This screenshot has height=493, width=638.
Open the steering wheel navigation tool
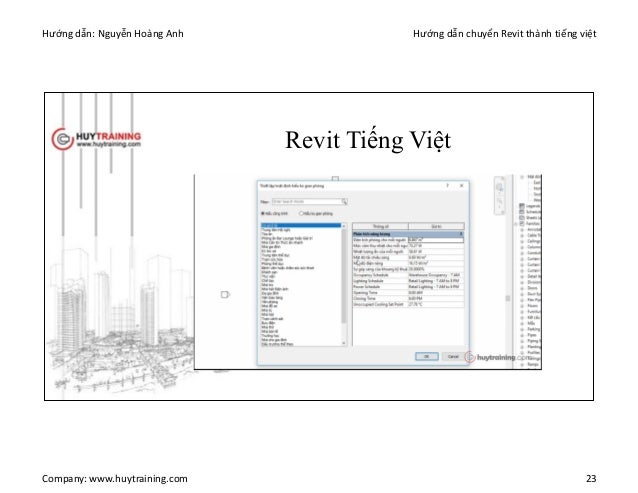pyautogui.click(x=499, y=188)
